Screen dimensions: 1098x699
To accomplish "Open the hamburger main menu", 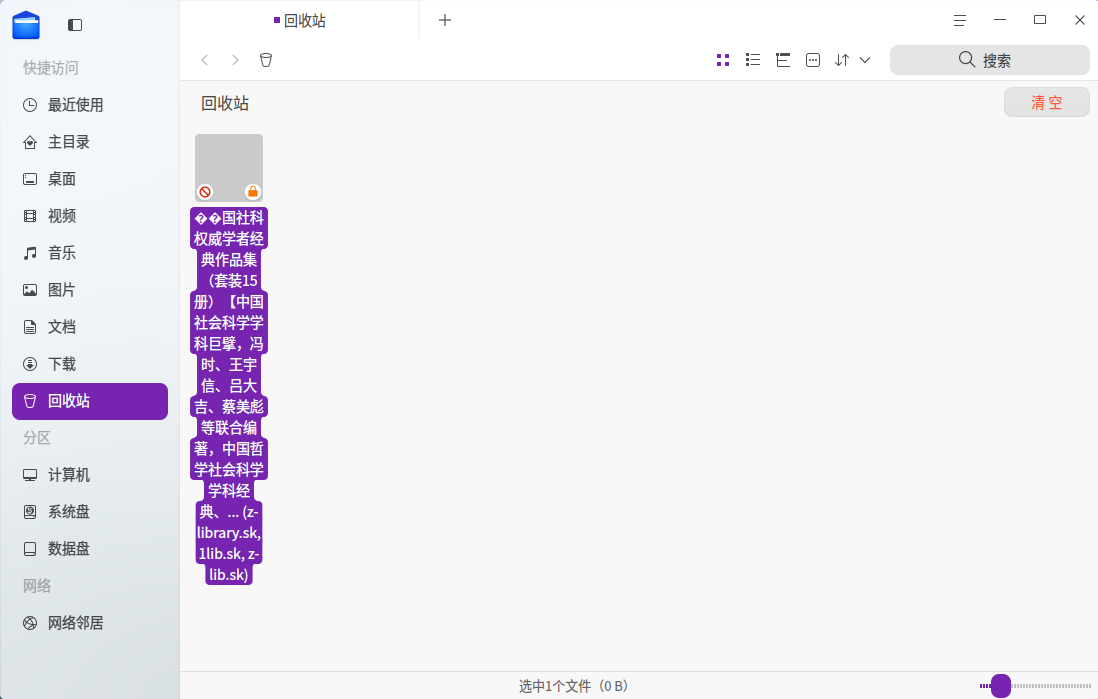I will (960, 20).
